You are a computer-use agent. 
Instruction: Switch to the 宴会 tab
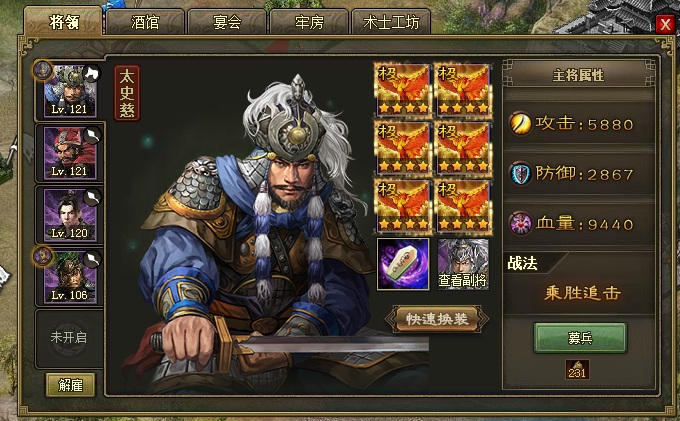click(227, 22)
